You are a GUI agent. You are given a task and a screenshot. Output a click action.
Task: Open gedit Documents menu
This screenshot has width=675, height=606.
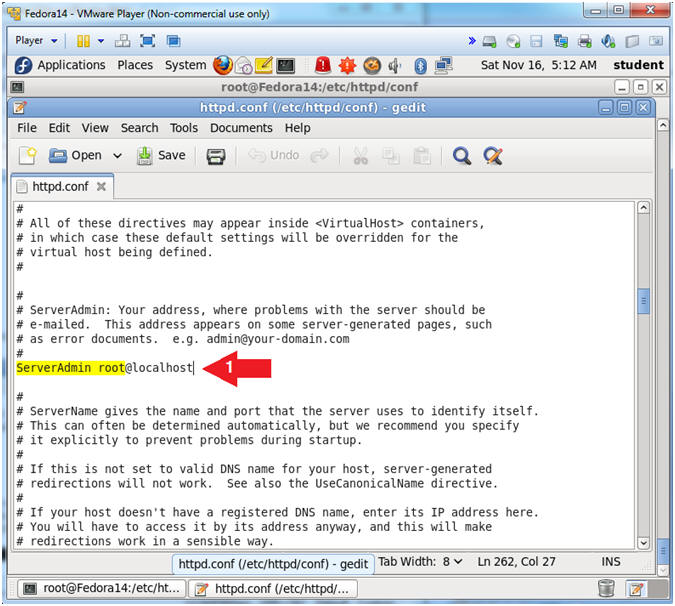[x=241, y=128]
